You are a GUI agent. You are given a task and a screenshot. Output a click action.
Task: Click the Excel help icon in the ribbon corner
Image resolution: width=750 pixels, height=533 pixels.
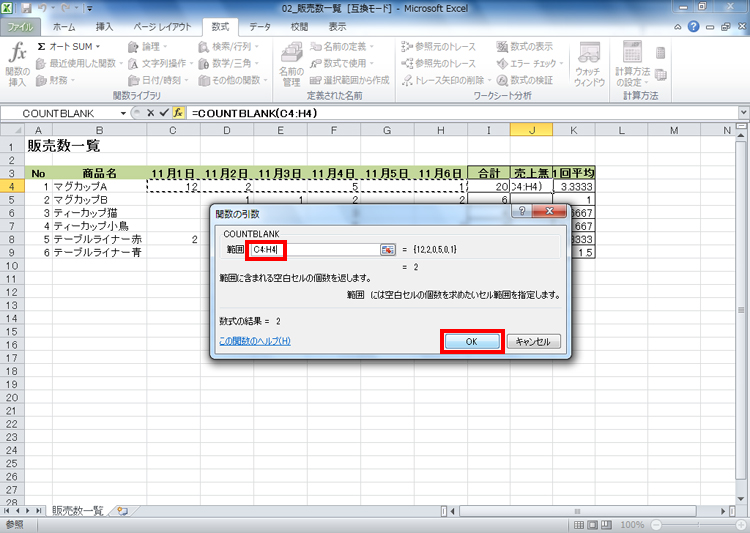click(693, 27)
